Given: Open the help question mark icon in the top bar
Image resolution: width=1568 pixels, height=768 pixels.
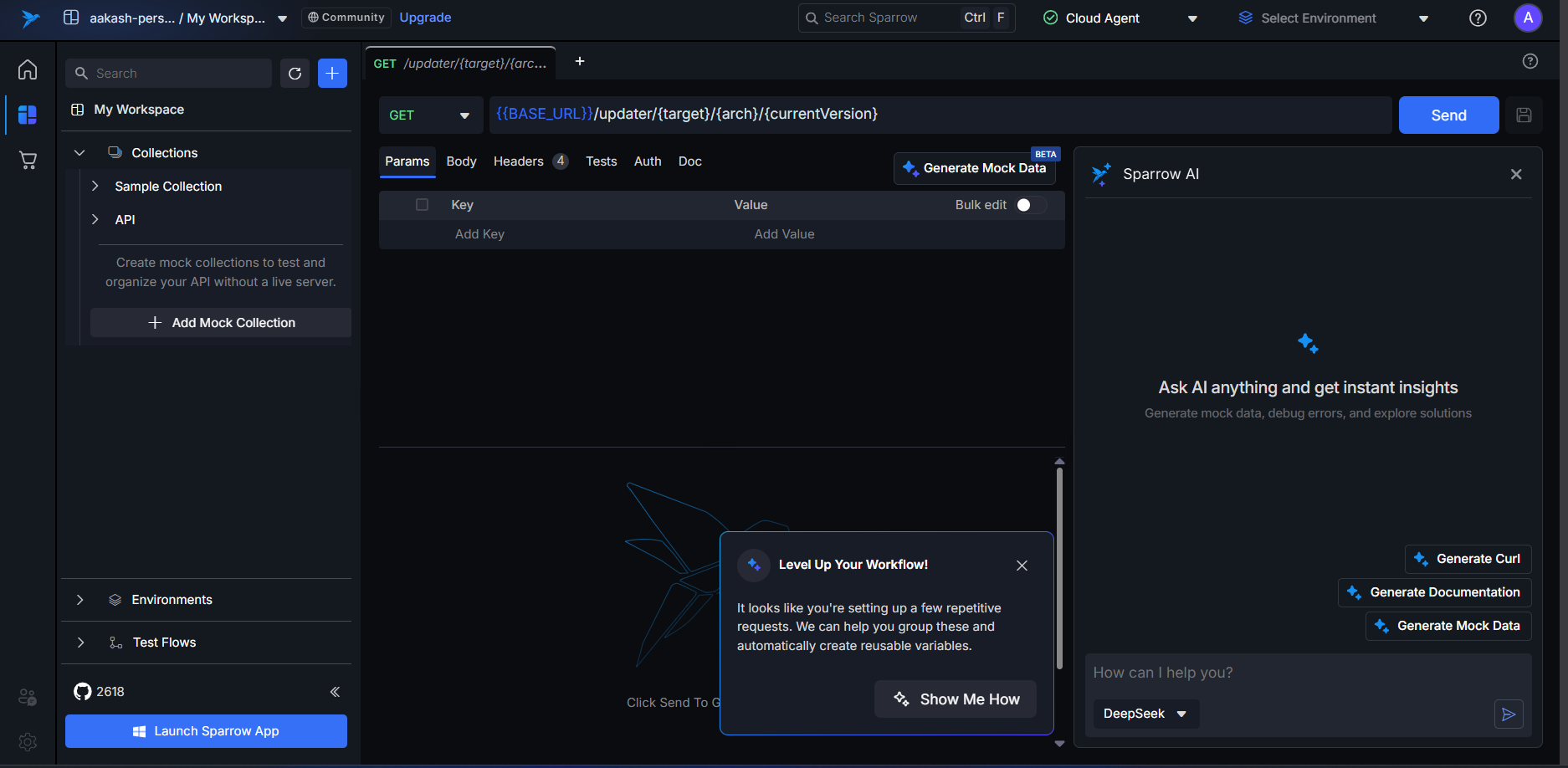Looking at the screenshot, I should click(x=1478, y=18).
